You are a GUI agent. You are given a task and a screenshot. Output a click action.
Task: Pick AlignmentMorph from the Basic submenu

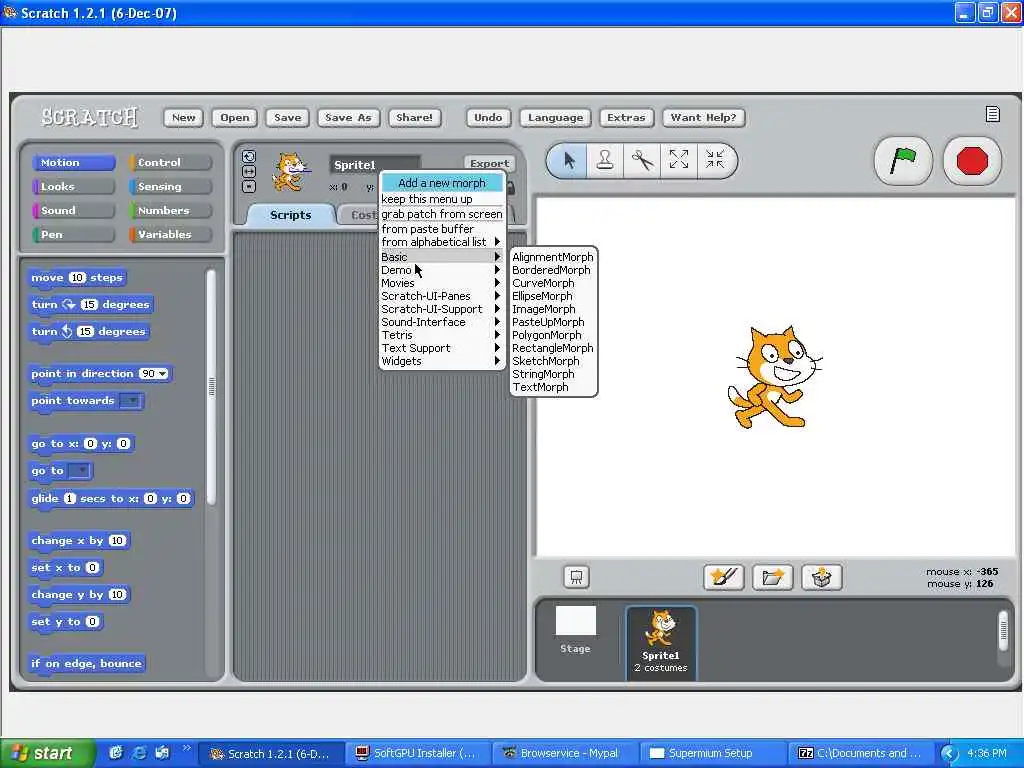pyautogui.click(x=552, y=257)
